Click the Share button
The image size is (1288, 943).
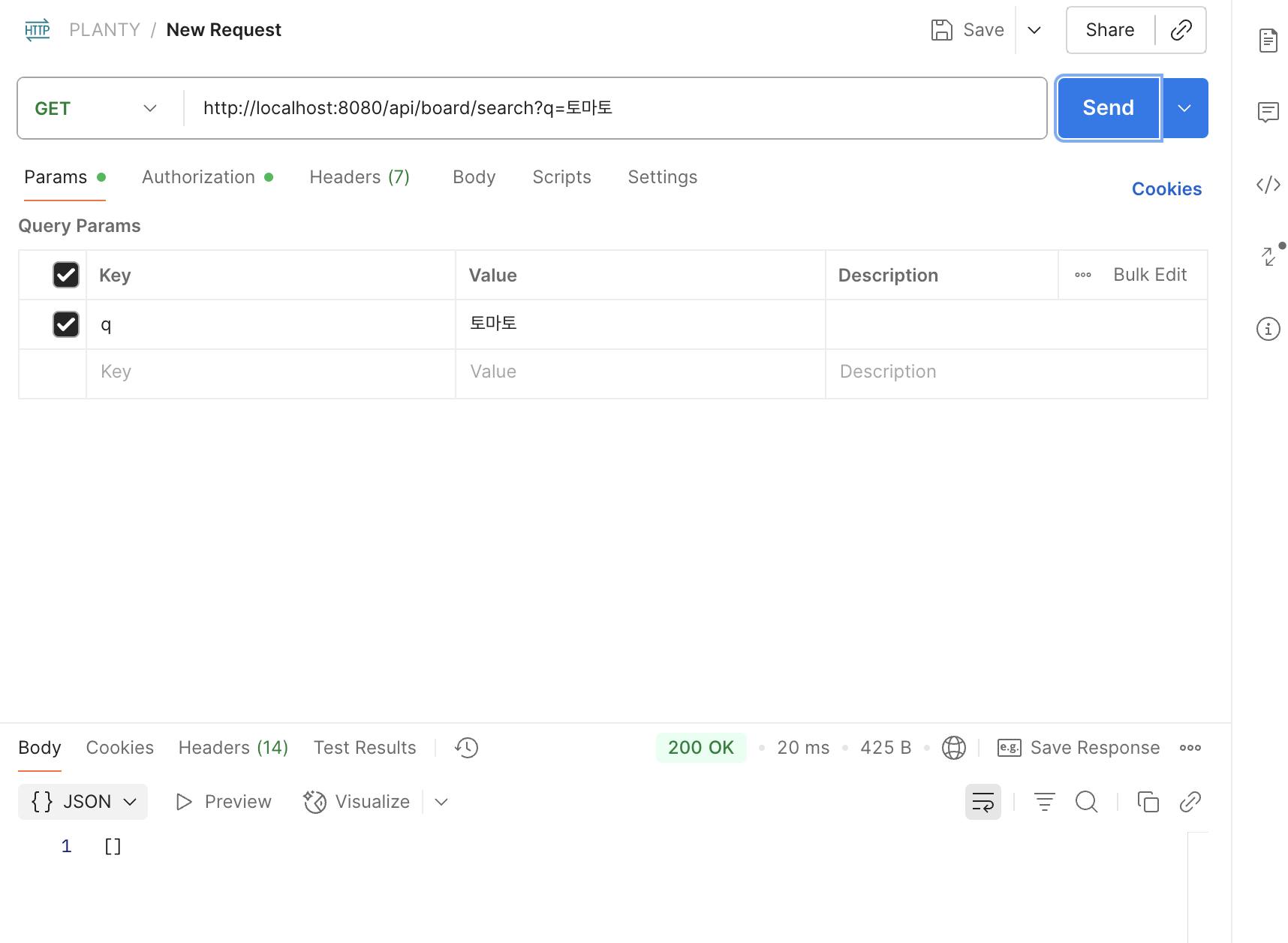(1110, 30)
